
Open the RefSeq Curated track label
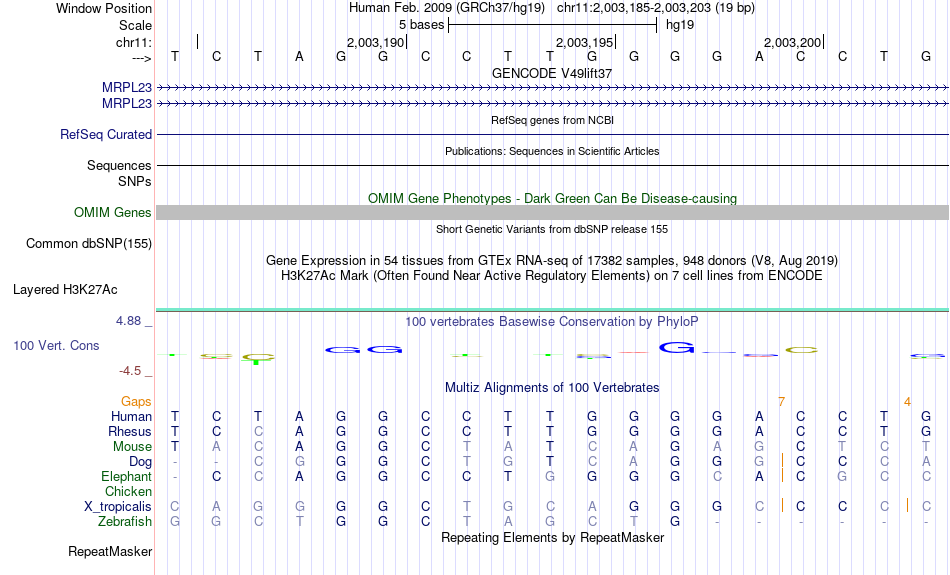106,135
